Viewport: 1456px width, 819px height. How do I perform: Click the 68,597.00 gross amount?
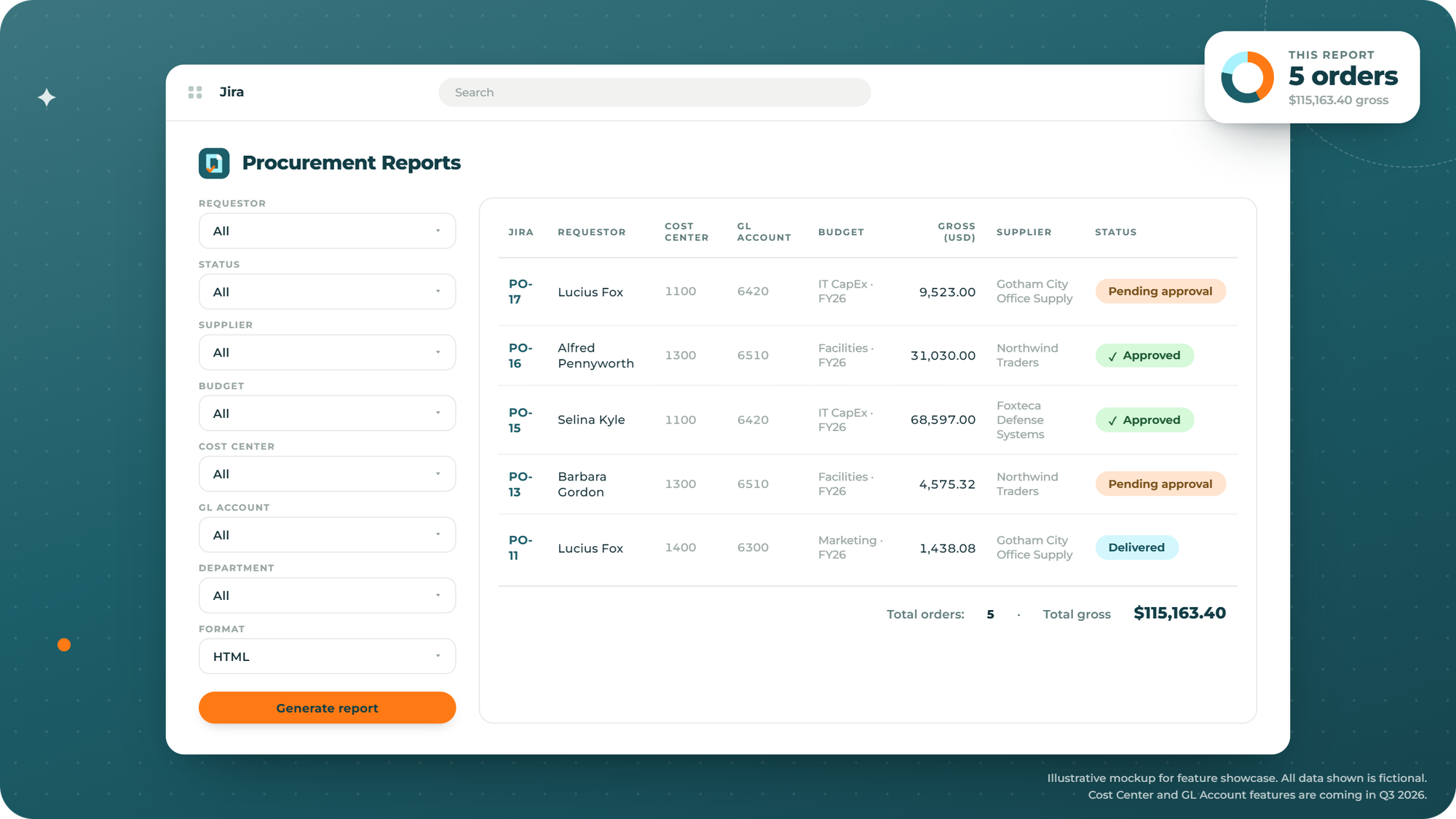pyautogui.click(x=943, y=420)
